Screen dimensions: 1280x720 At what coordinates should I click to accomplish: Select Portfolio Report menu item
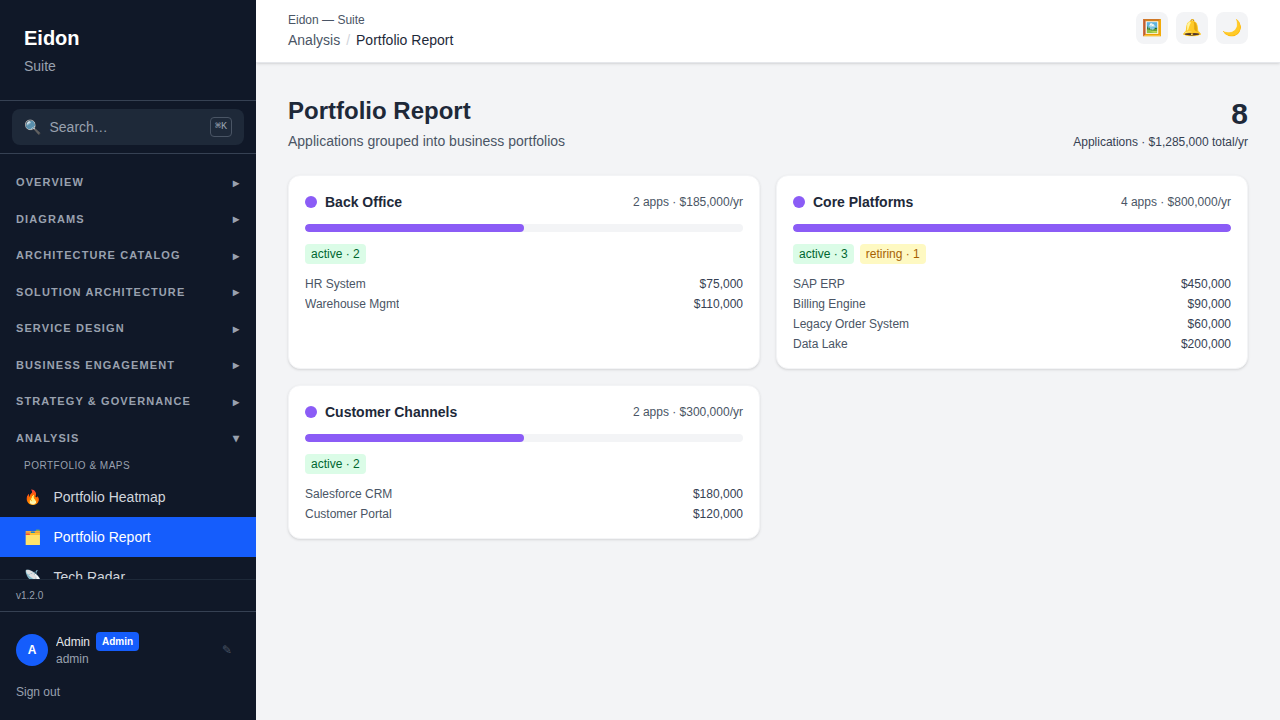(128, 537)
